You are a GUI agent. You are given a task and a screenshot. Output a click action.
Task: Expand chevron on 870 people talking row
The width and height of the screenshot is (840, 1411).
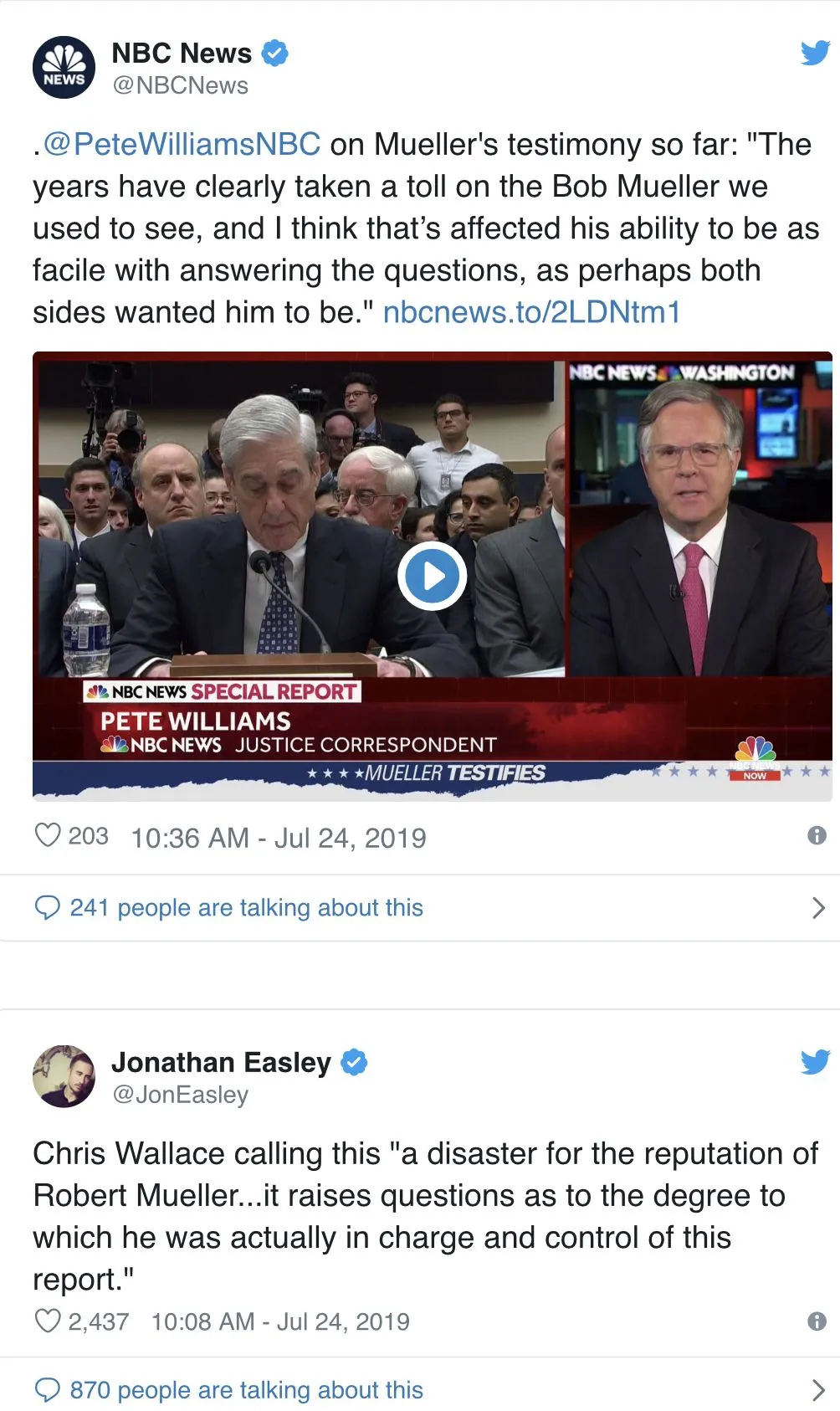tap(818, 1390)
